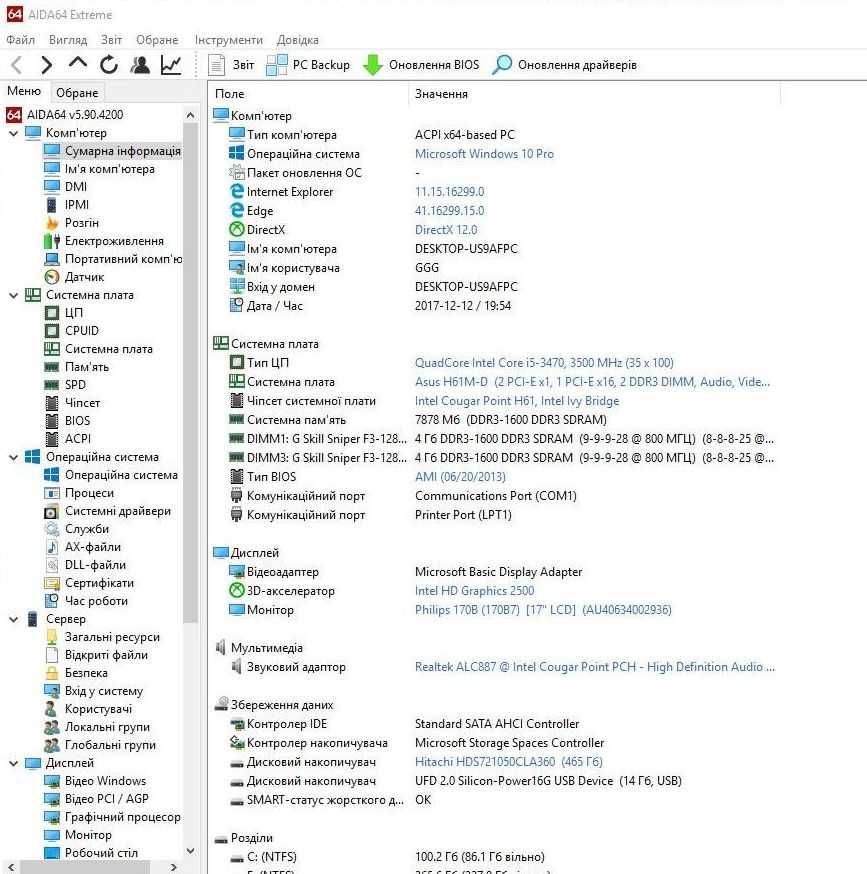Click Оновлення драйверів toolbar button
Image resolution: width=867 pixels, height=874 pixels.
point(564,65)
